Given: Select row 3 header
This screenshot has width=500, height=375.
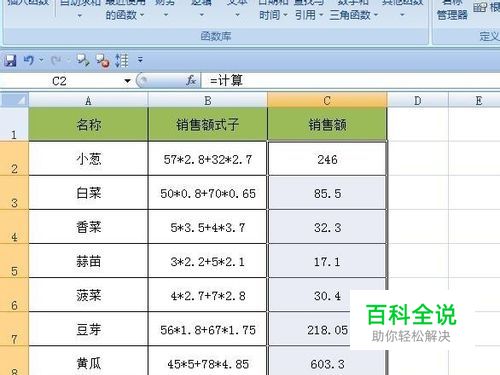Looking at the screenshot, I should click(x=14, y=193).
